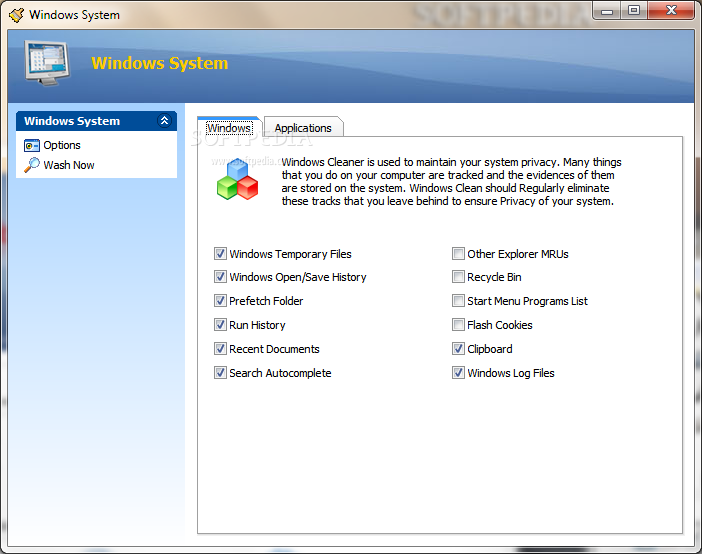The height and width of the screenshot is (554, 702).
Task: Close the Windows System window
Action: pyautogui.click(x=671, y=11)
